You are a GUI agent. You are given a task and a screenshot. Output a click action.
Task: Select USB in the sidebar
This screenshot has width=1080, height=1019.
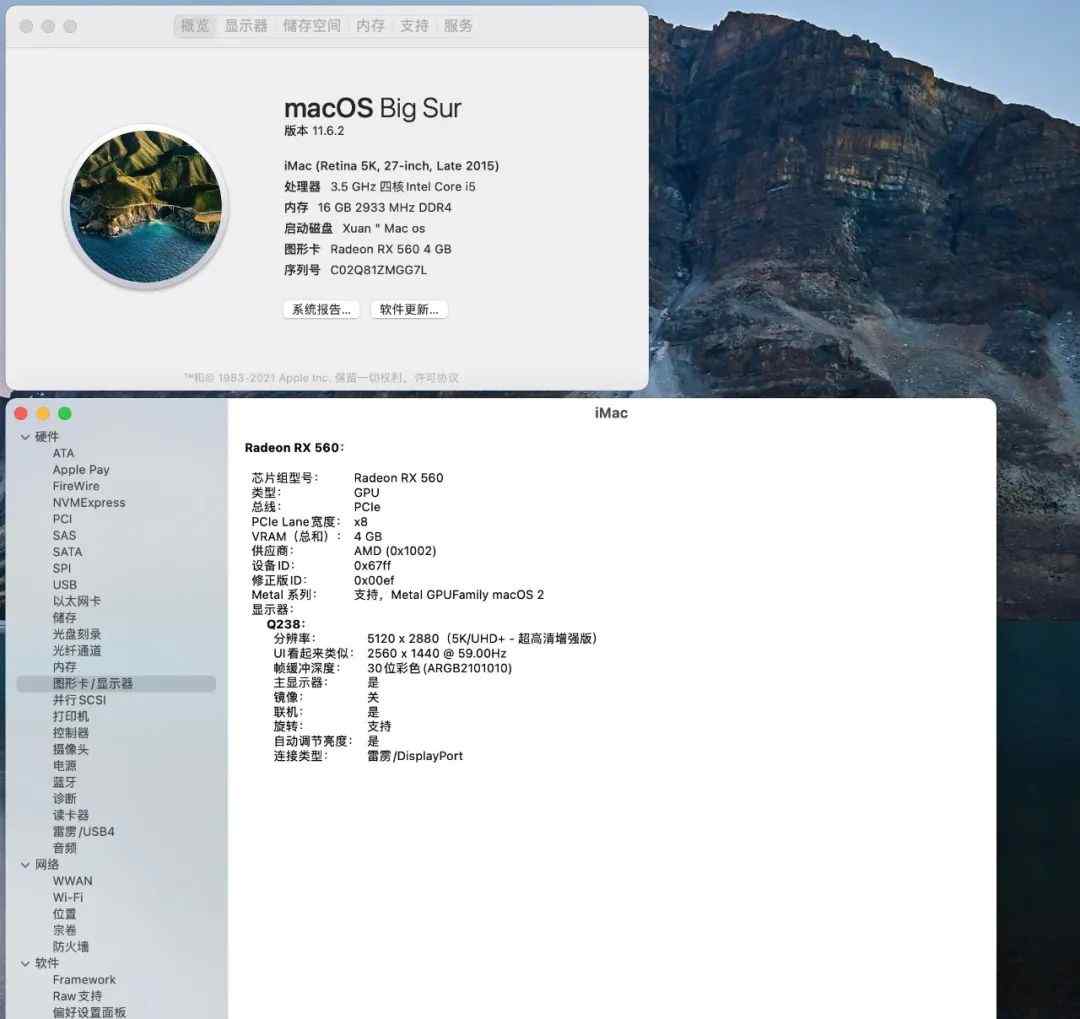pos(65,584)
